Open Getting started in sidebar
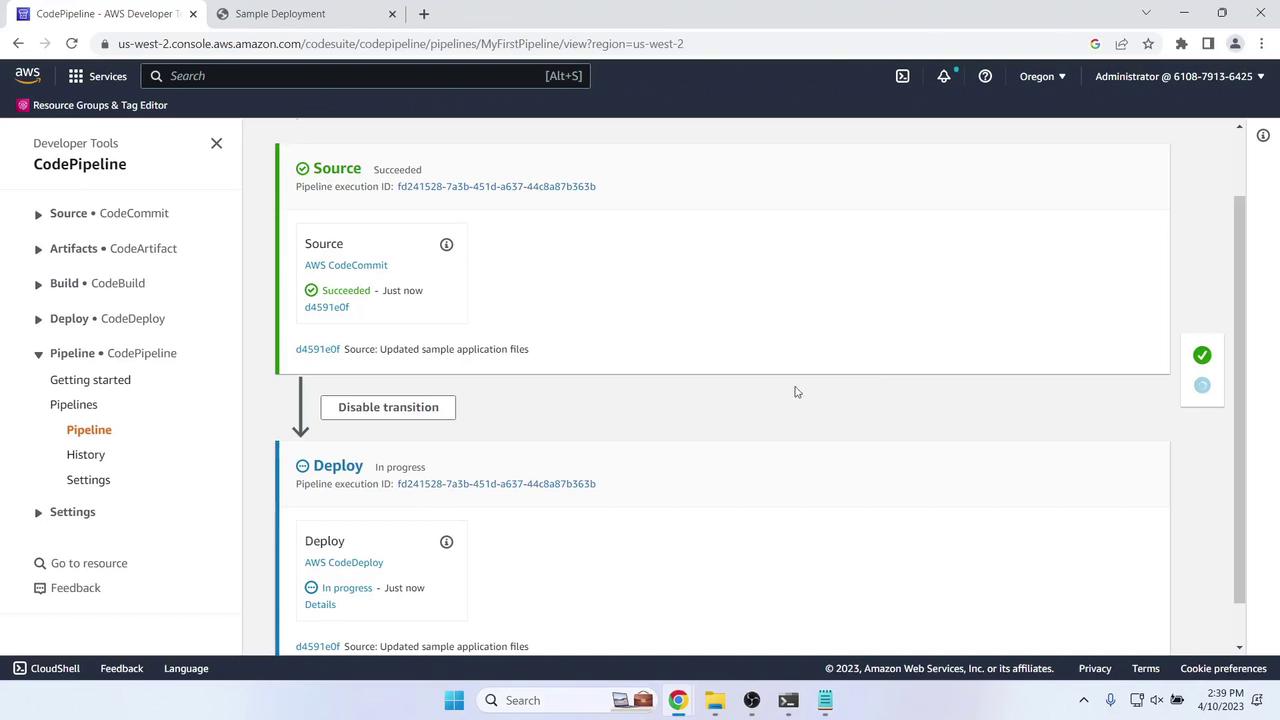This screenshot has height=720, width=1280. tap(90, 380)
